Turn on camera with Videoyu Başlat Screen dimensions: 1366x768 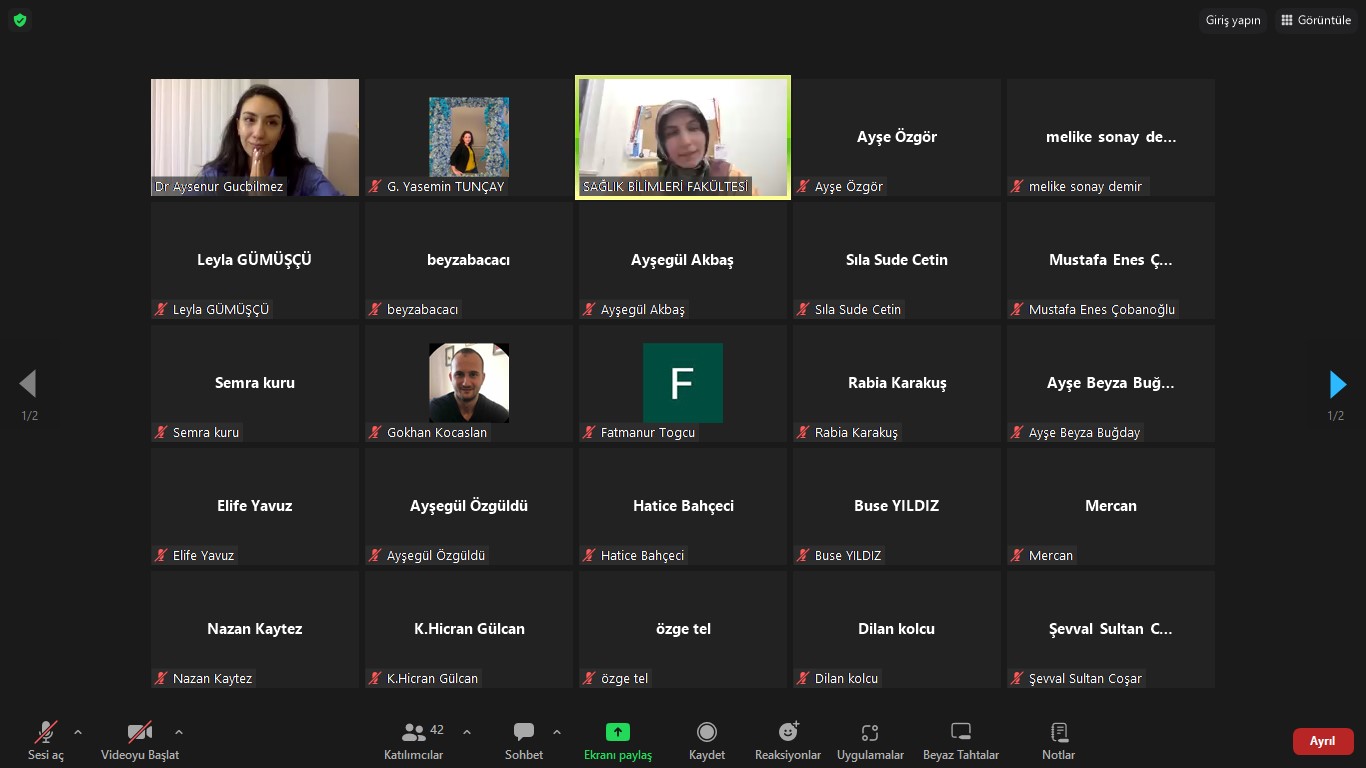140,740
